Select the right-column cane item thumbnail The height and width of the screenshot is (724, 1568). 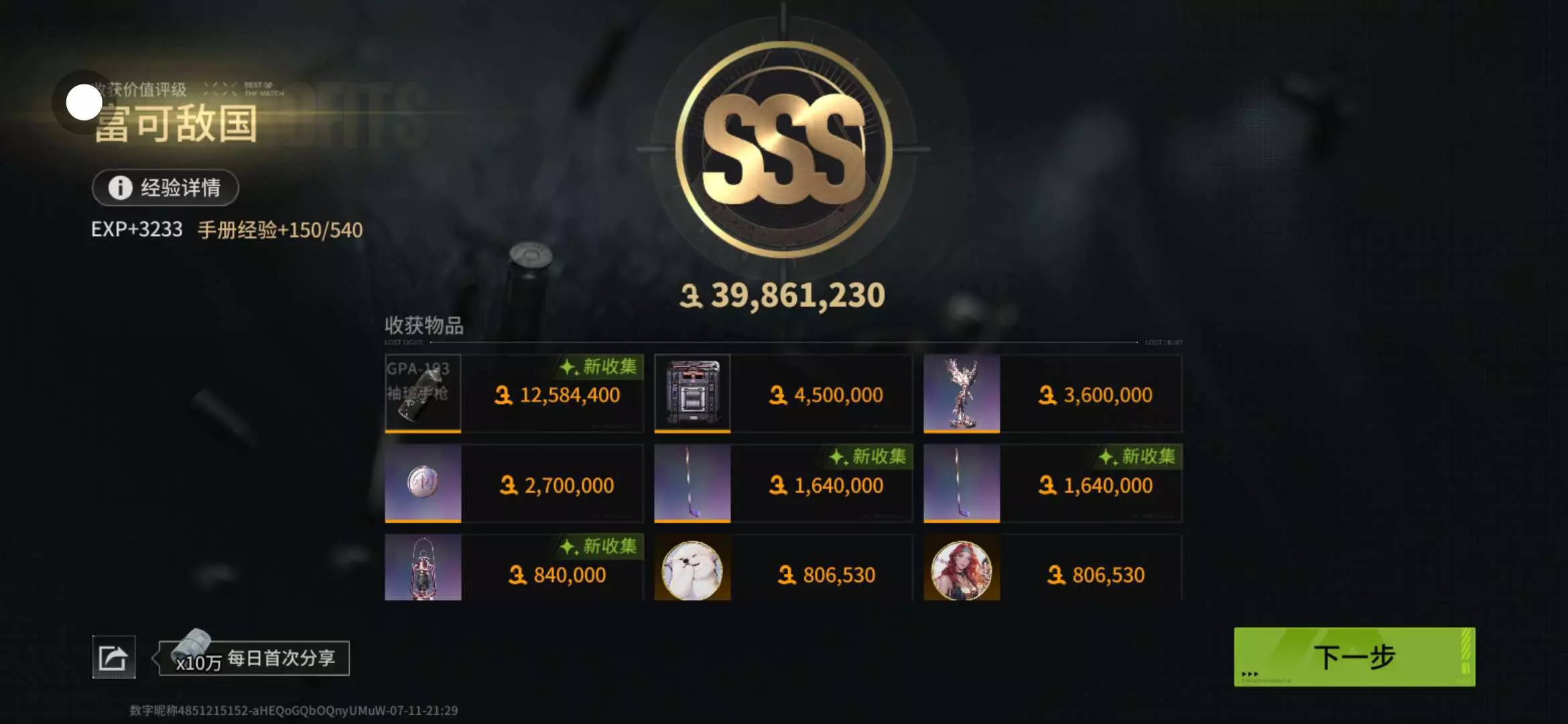point(962,483)
